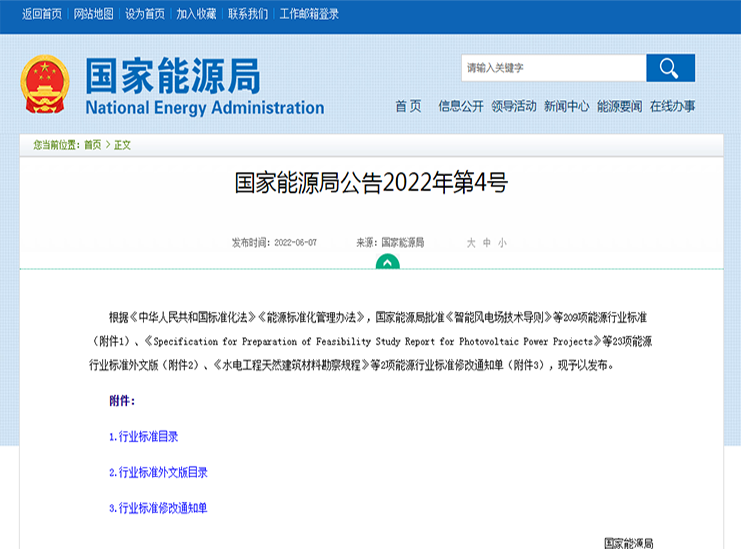
Task: Open 返回首页 link in top bar
Action: 41,14
